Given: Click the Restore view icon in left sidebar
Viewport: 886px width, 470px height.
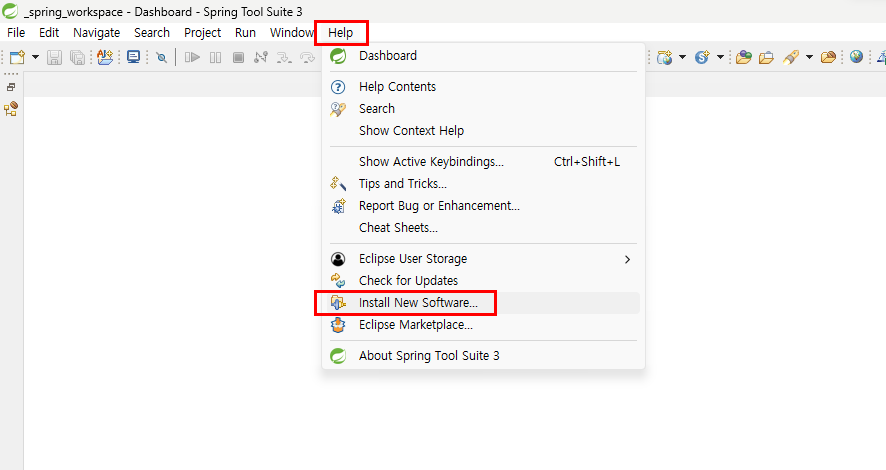Looking at the screenshot, I should [x=11, y=87].
